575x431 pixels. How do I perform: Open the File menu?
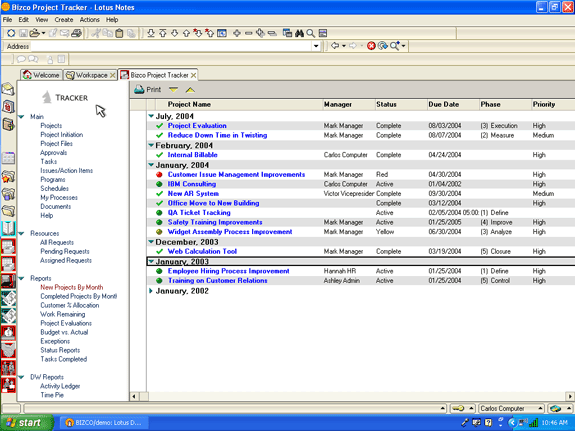point(7,20)
